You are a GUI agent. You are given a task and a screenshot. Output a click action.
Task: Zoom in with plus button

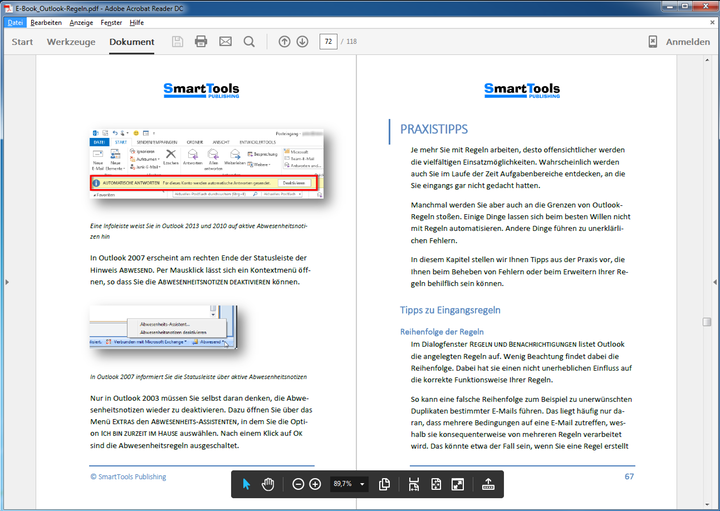[315, 484]
